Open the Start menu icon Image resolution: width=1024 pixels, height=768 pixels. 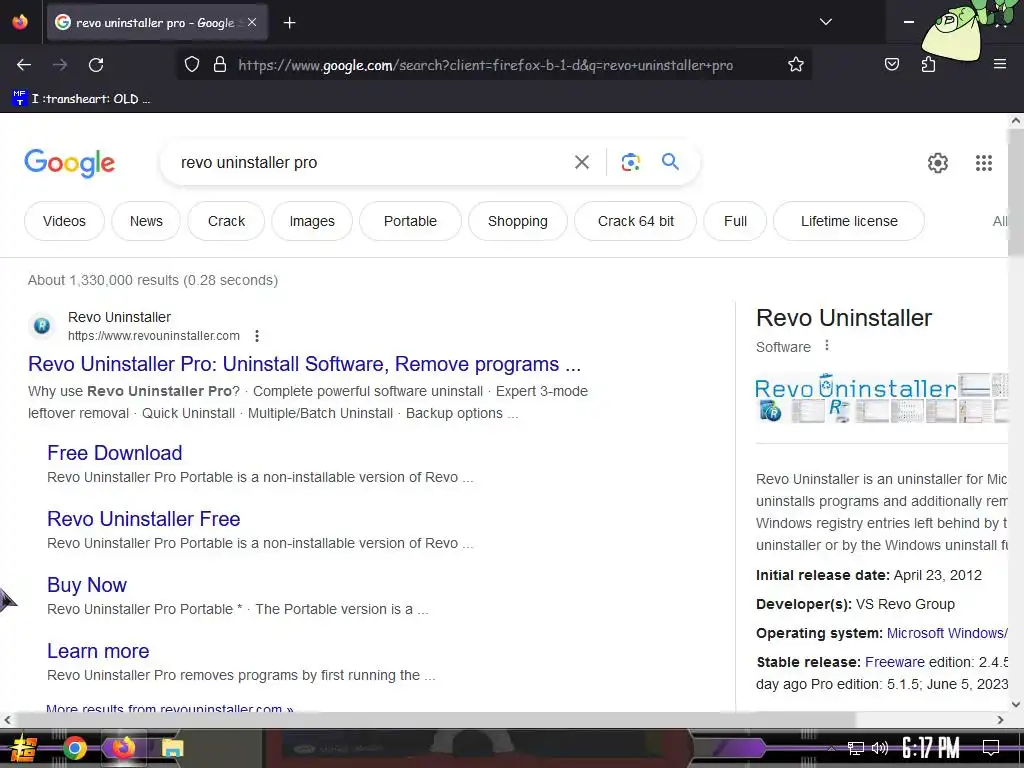(23, 748)
